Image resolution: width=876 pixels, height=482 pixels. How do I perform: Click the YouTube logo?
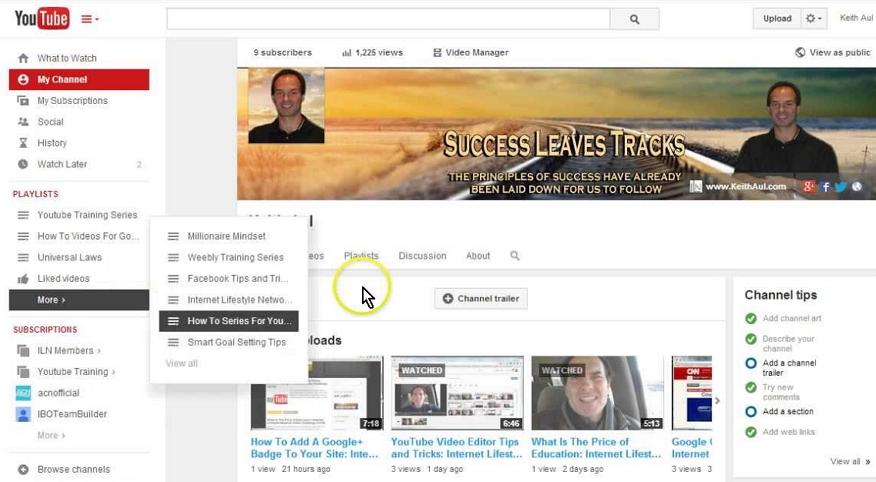[42, 18]
